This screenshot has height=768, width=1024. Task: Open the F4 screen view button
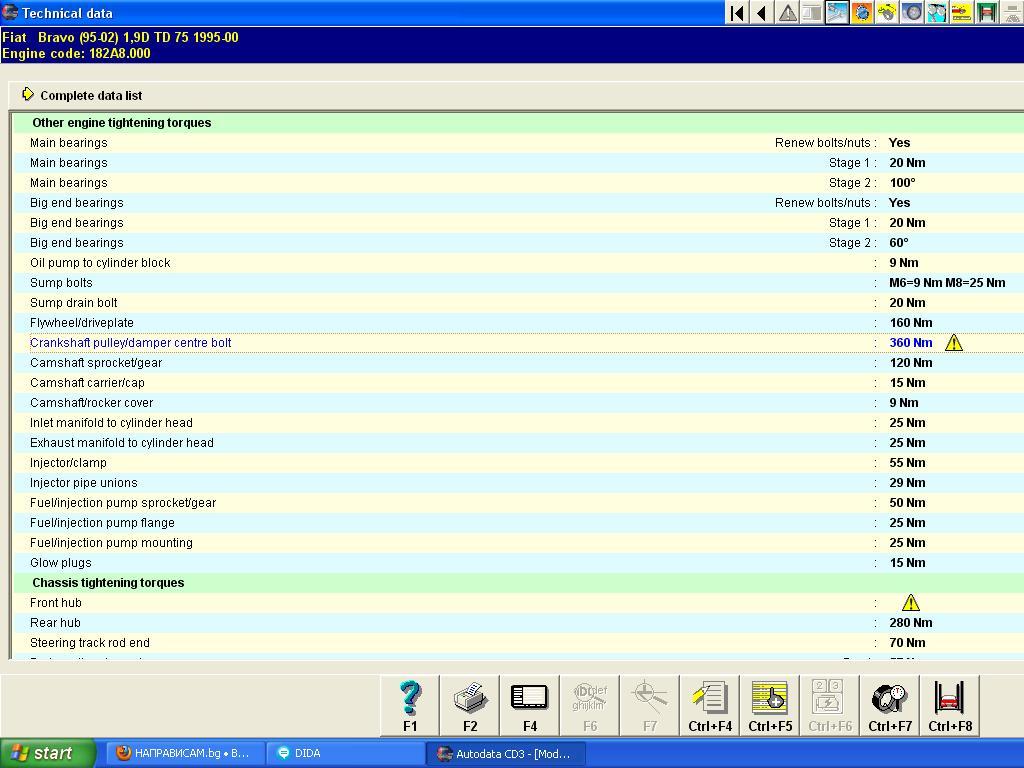(x=530, y=705)
